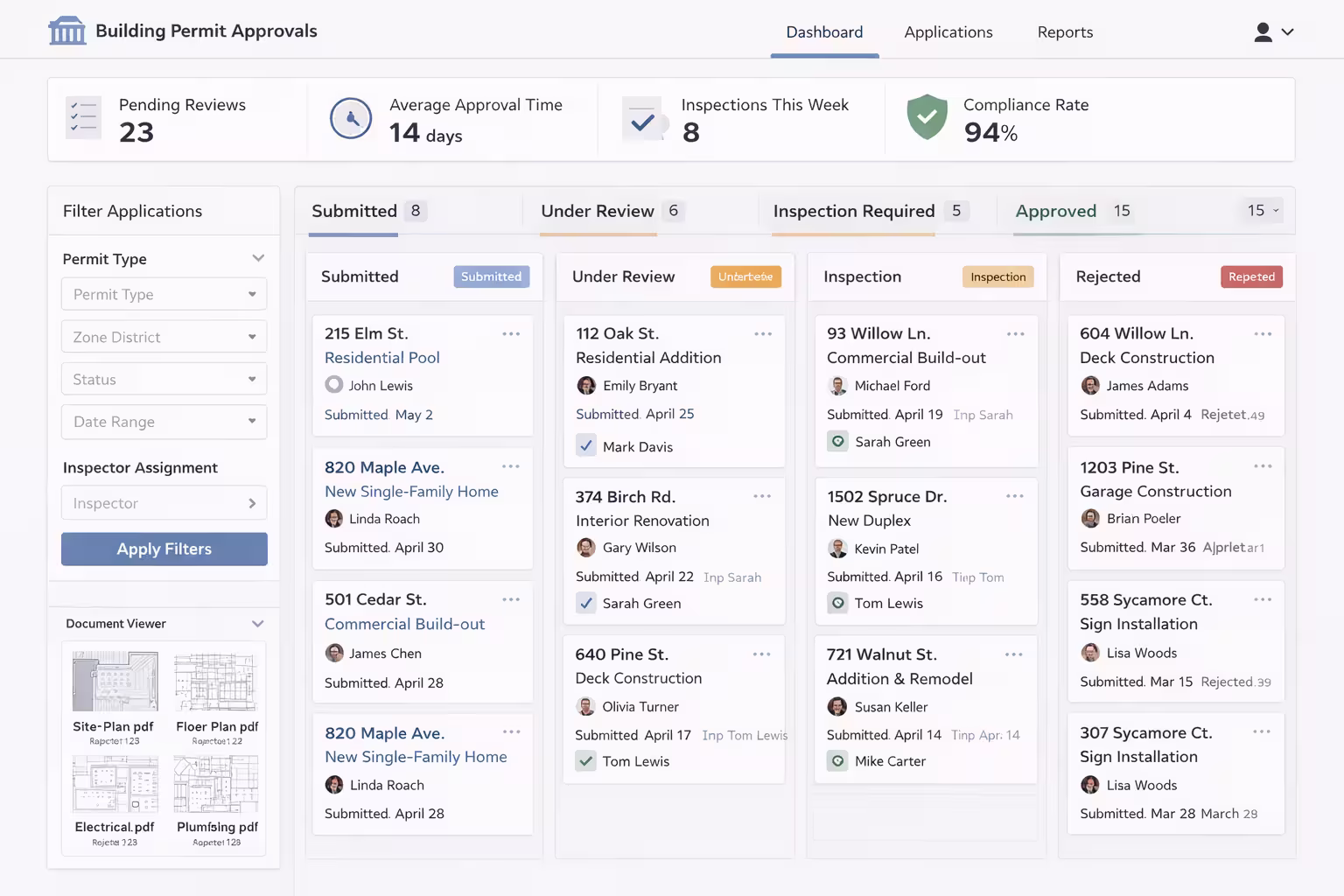Screen dimensions: 1344x896
Task: Switch to the Applications tab
Action: coord(948,32)
